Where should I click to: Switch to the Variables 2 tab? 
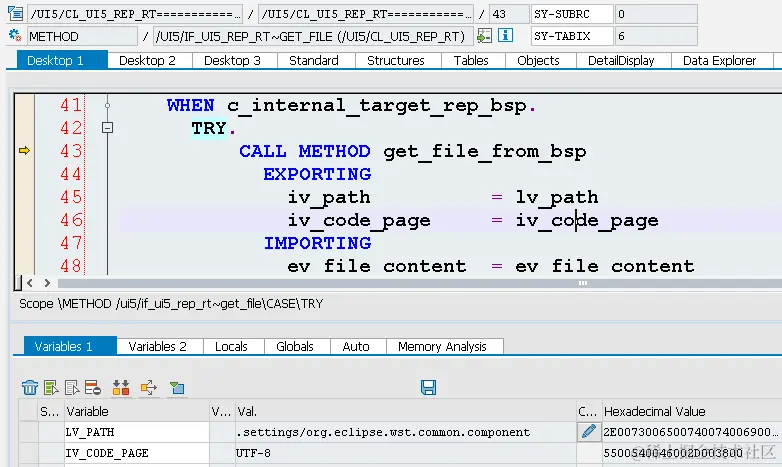point(157,346)
